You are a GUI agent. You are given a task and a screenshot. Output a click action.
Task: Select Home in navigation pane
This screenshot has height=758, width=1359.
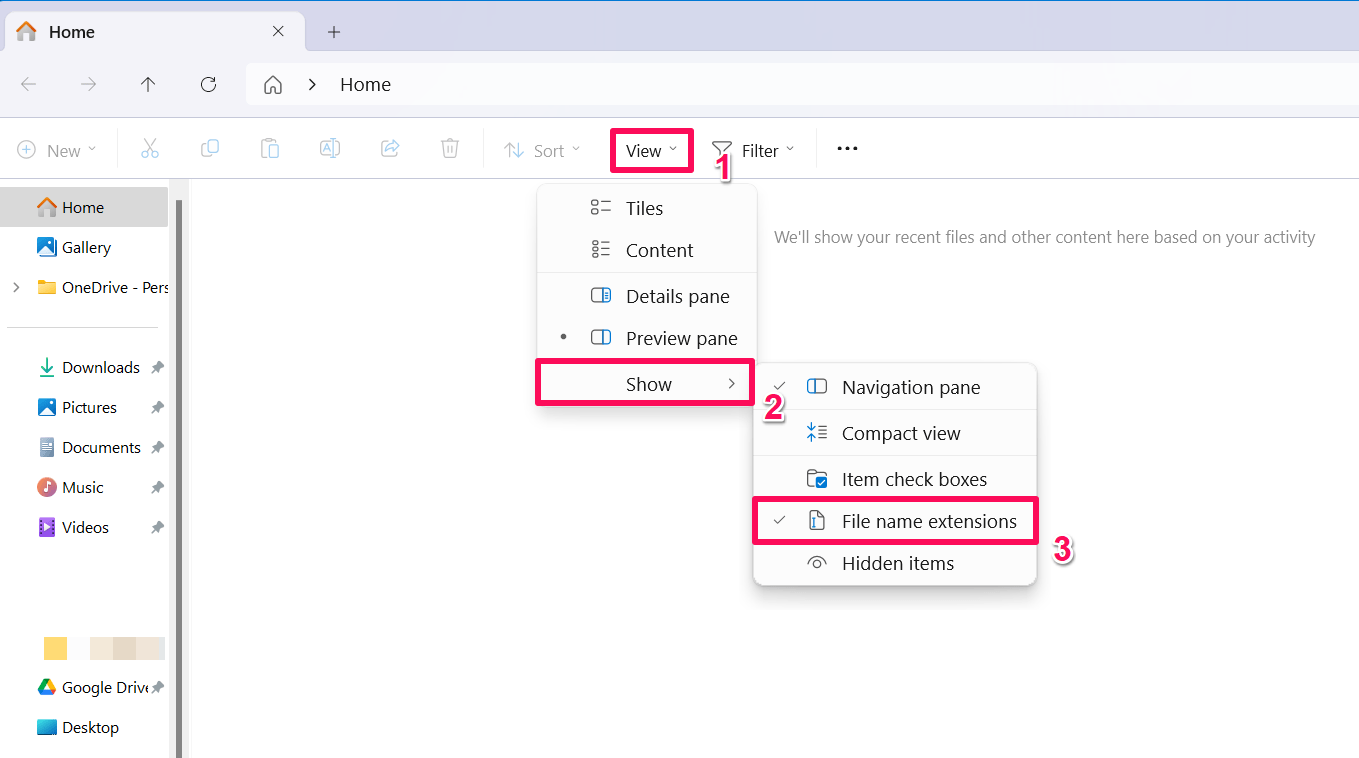[x=84, y=207]
